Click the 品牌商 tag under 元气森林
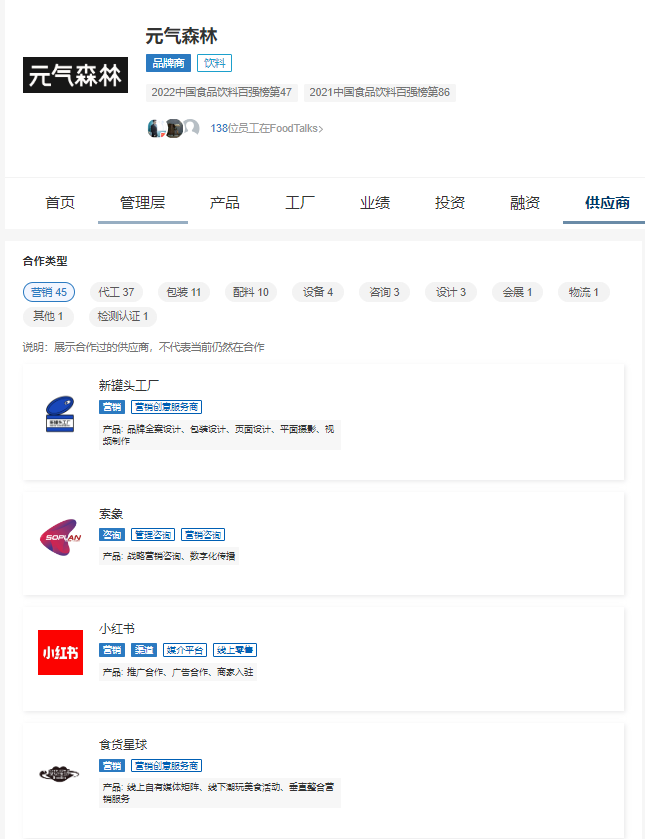This screenshot has width=645, height=839. coord(169,63)
